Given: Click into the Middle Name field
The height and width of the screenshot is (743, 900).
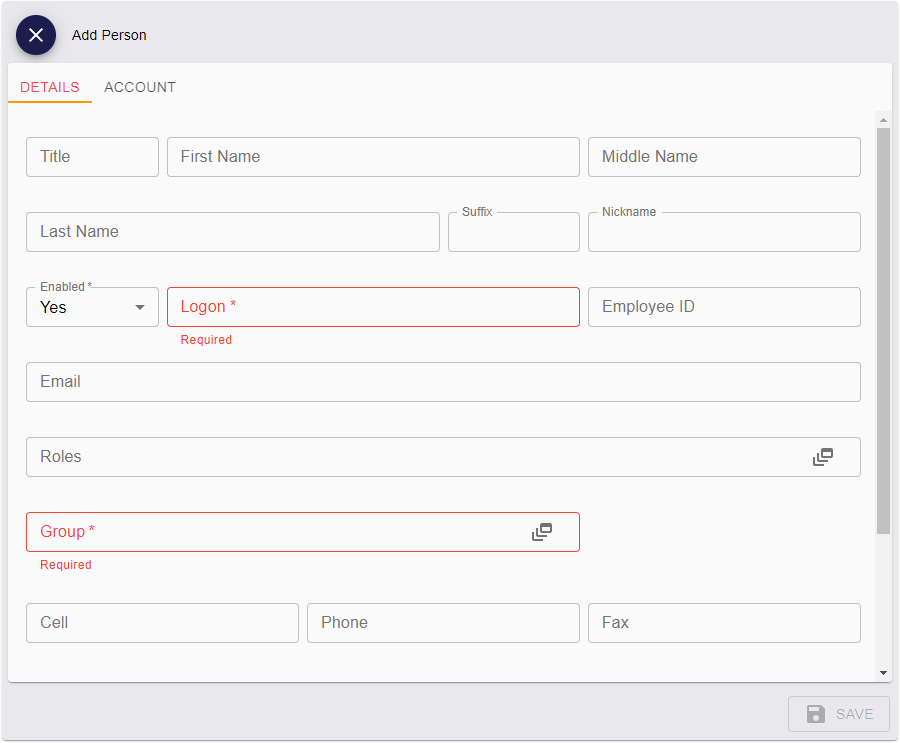Looking at the screenshot, I should (x=724, y=157).
